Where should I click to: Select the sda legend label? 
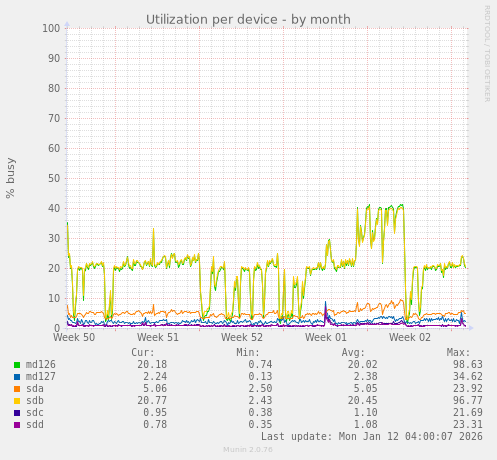click(35, 389)
